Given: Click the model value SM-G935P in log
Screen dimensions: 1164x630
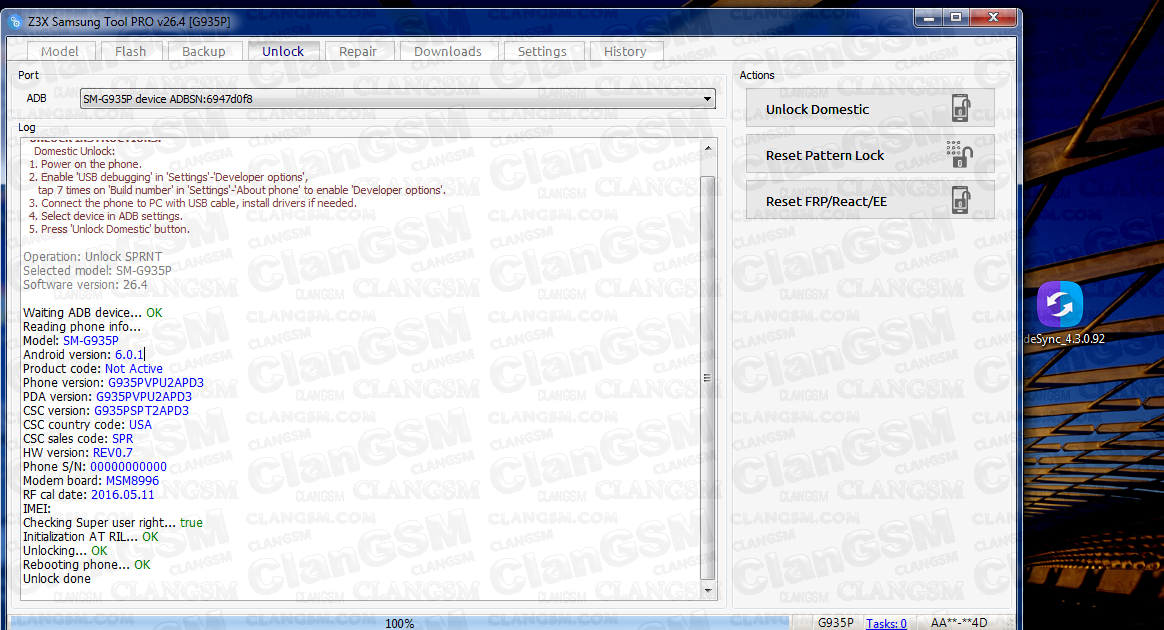Looking at the screenshot, I should (91, 341).
